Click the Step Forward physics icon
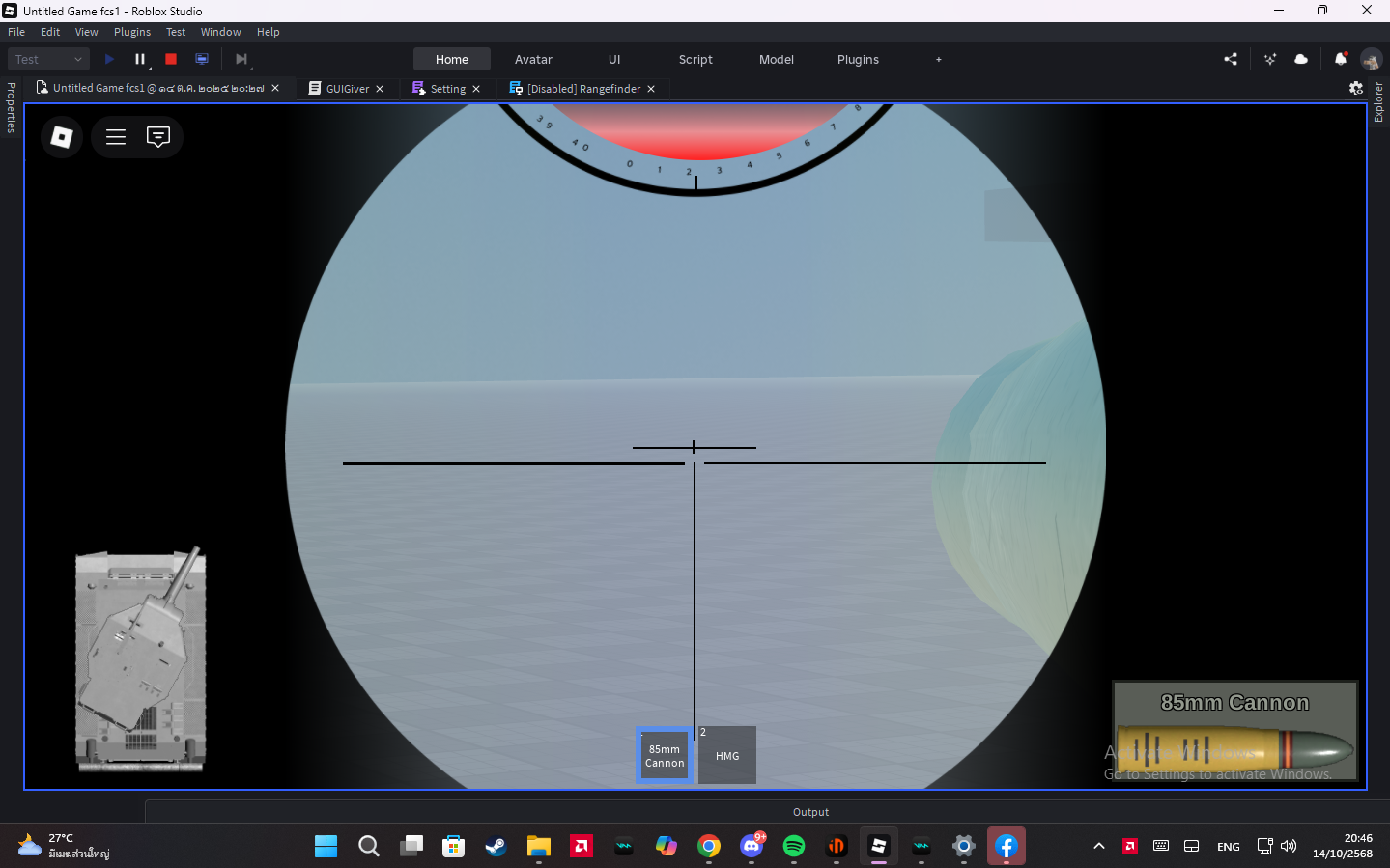The image size is (1390, 868). tap(241, 59)
